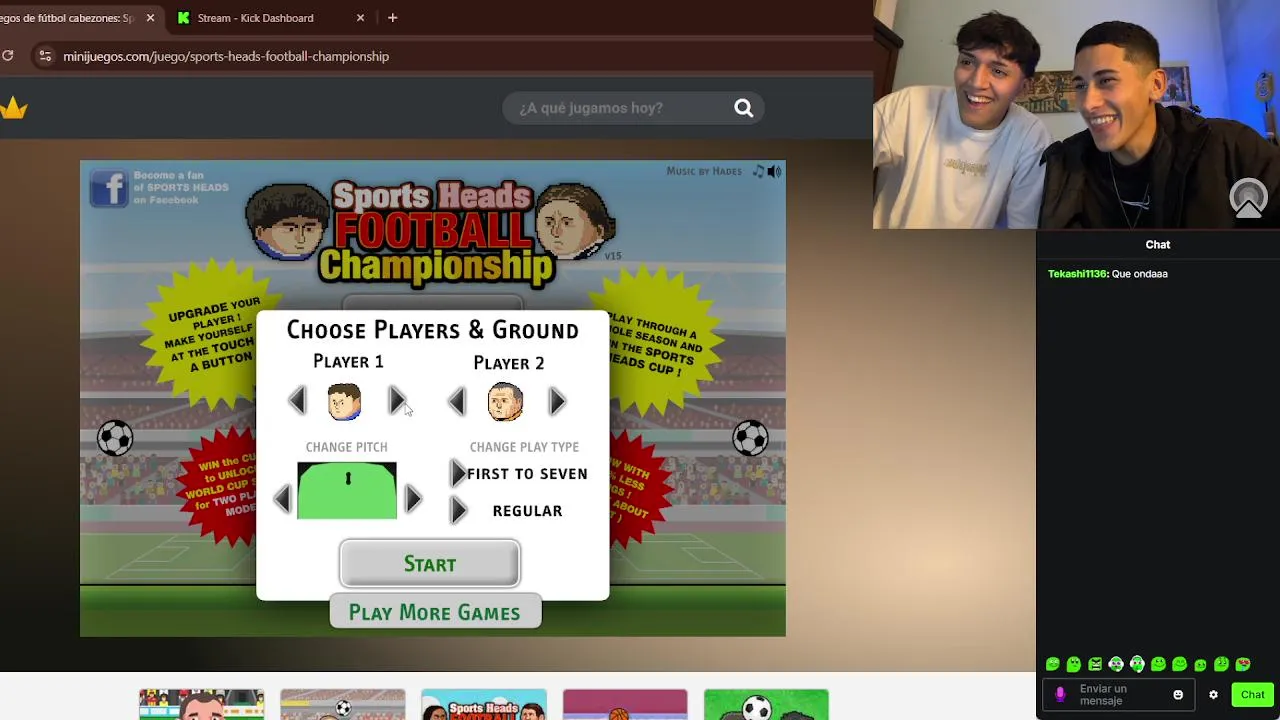Click the search magnifier icon
The image size is (1280, 720).
click(743, 108)
